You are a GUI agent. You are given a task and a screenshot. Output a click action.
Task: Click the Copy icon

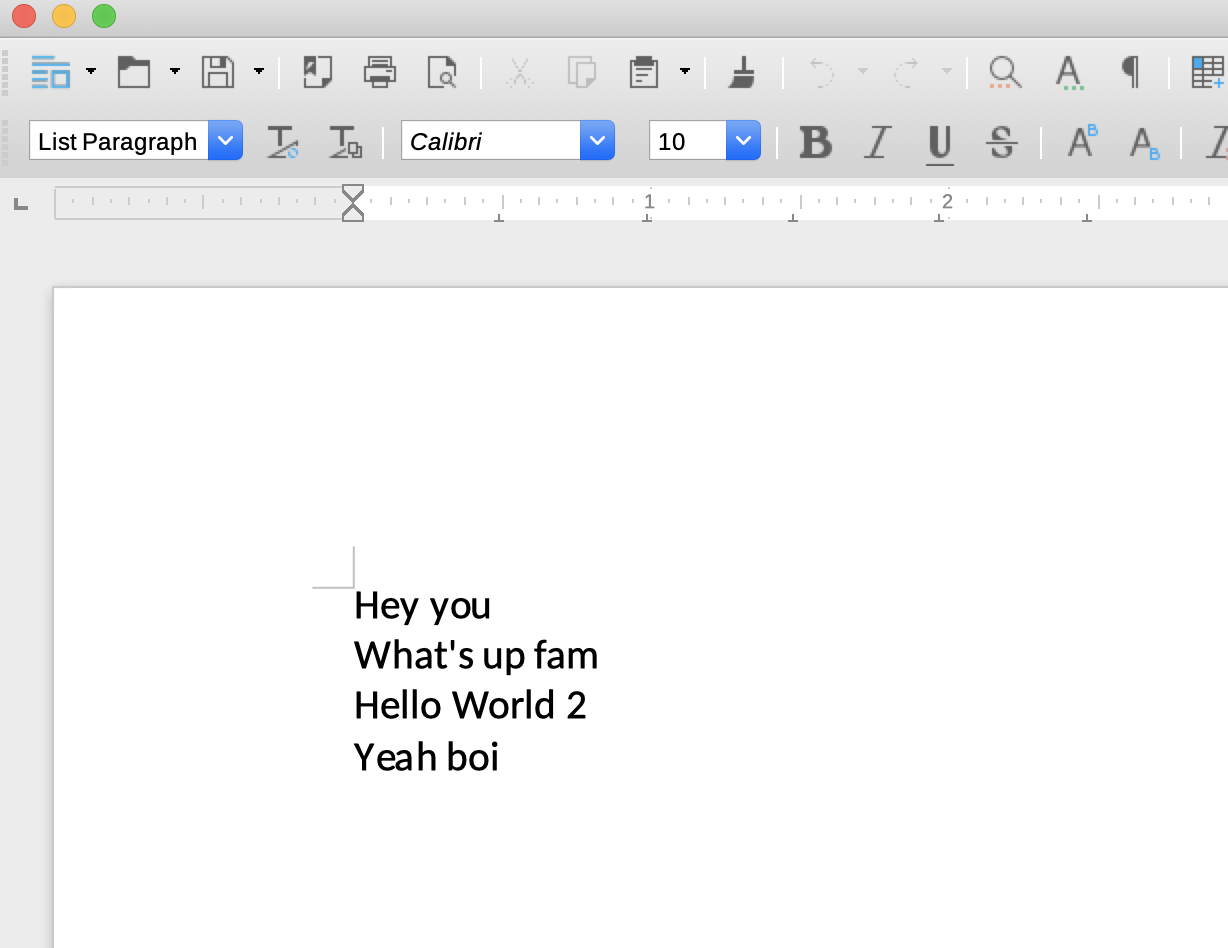tap(581, 72)
